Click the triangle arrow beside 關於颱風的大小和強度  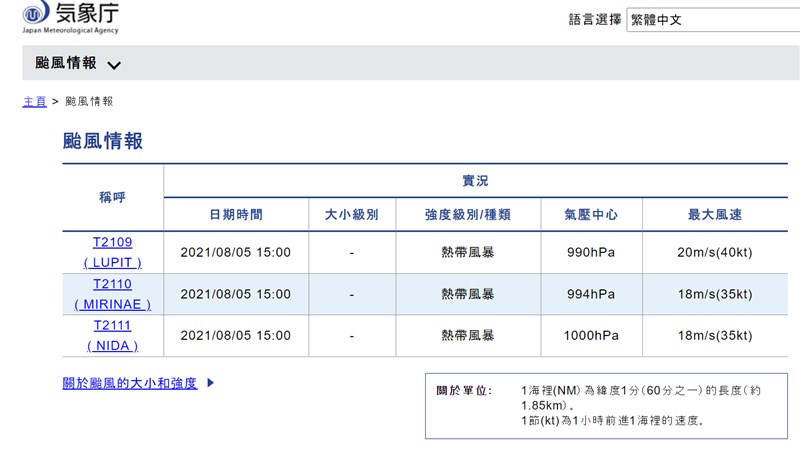tap(211, 383)
